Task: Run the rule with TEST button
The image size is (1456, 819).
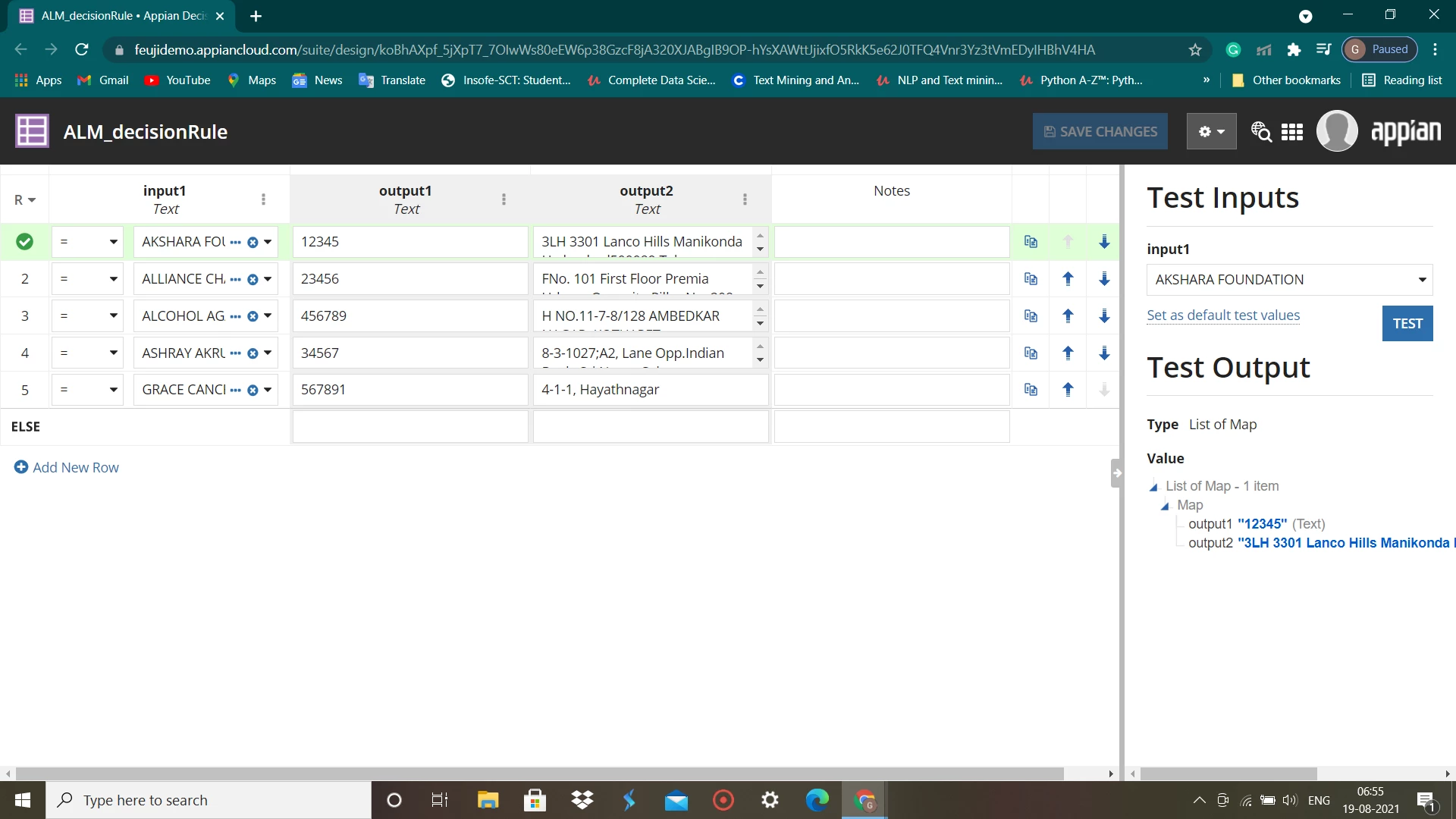Action: point(1407,324)
